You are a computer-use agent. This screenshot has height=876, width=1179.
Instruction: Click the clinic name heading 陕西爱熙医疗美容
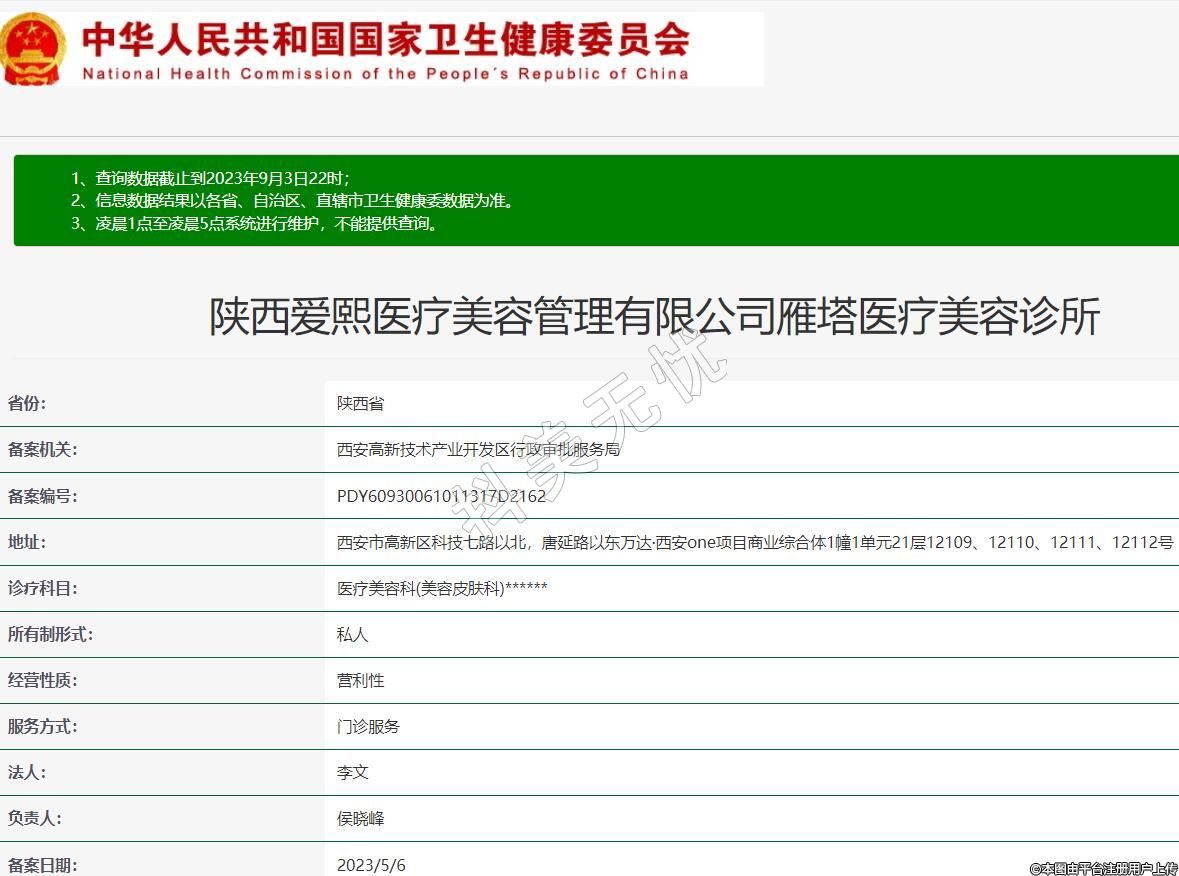(654, 317)
